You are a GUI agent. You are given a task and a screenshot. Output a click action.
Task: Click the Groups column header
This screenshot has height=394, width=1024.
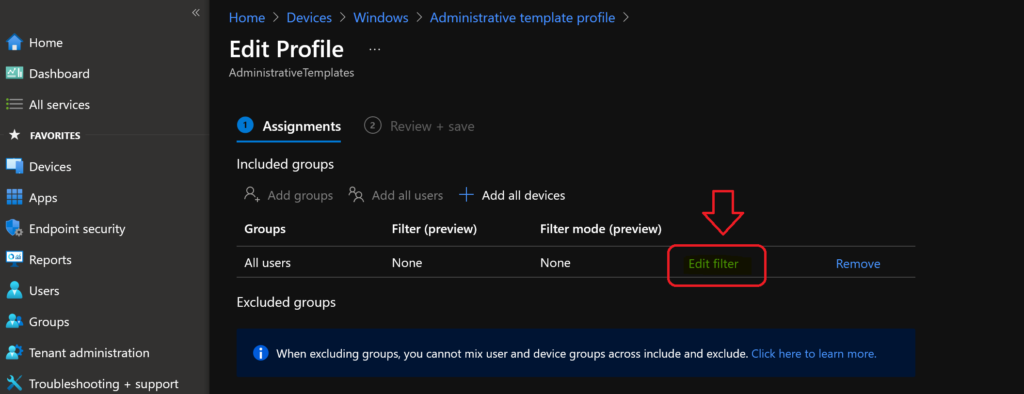[265, 229]
